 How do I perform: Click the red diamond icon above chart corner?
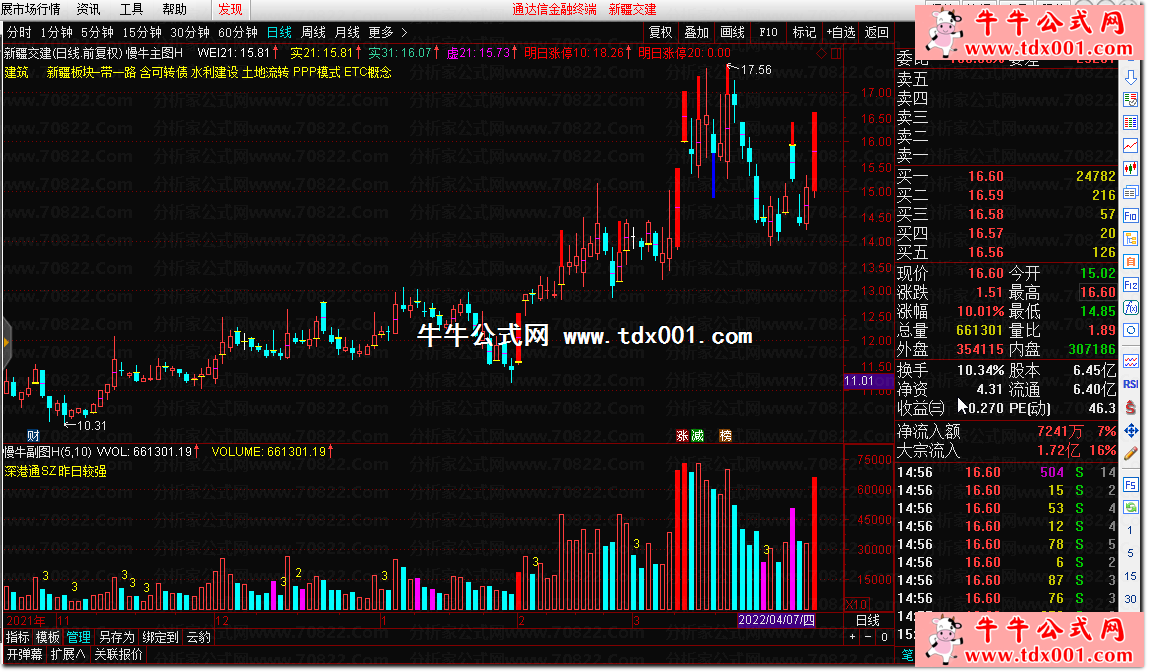821,53
